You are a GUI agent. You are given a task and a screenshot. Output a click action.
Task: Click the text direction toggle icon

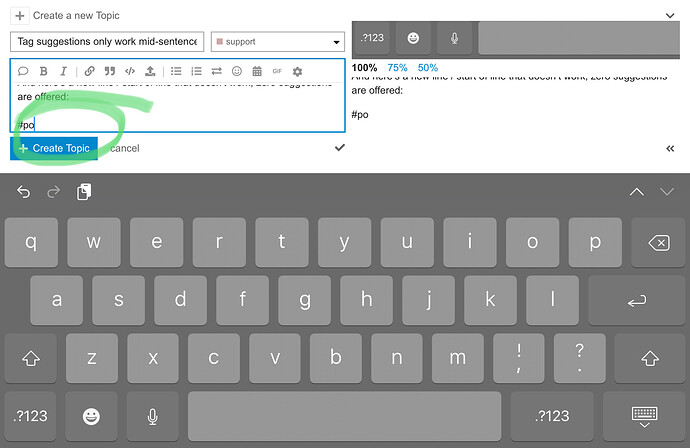[x=217, y=71]
